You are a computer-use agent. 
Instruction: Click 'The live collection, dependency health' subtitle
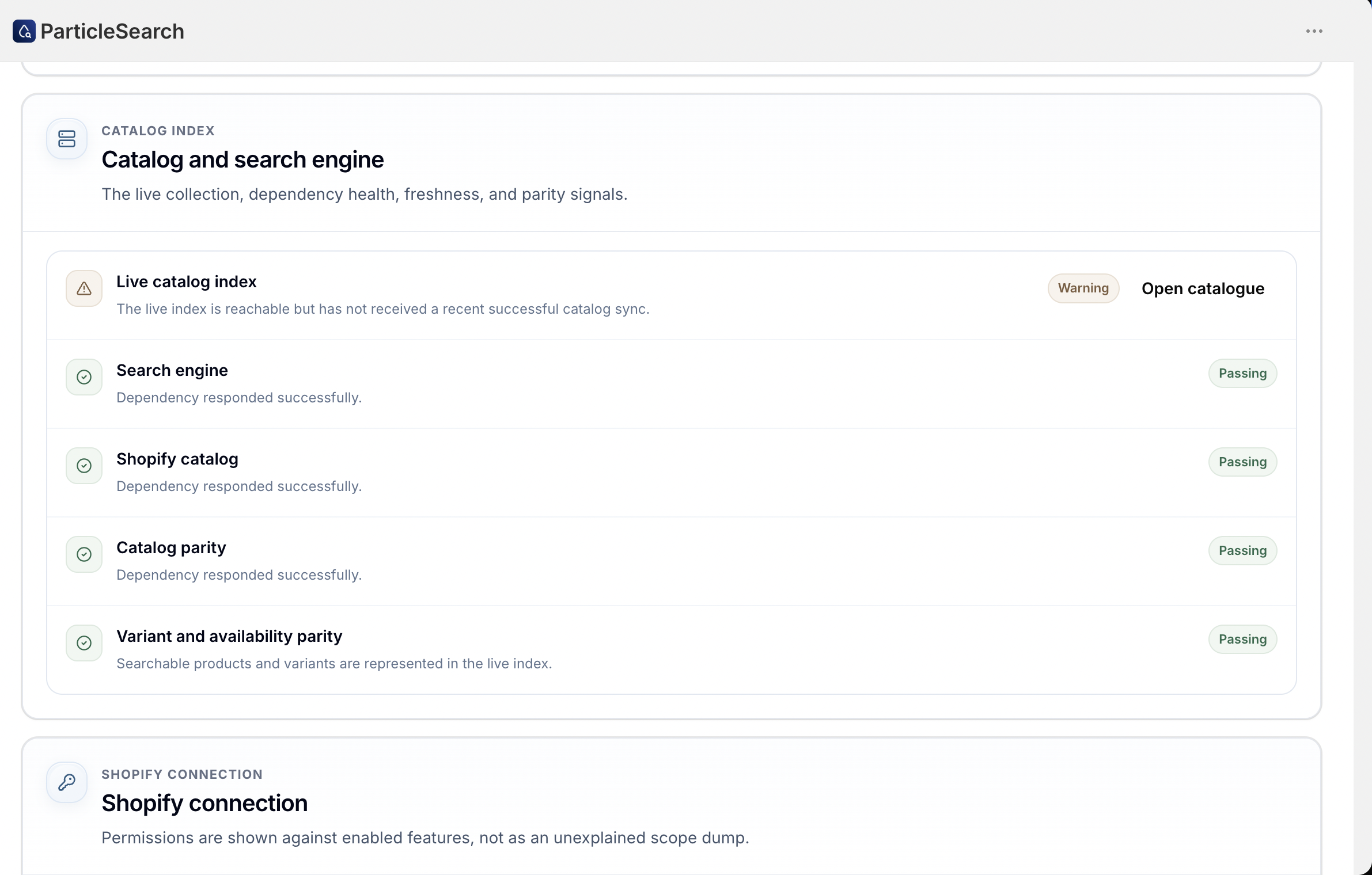pos(364,194)
